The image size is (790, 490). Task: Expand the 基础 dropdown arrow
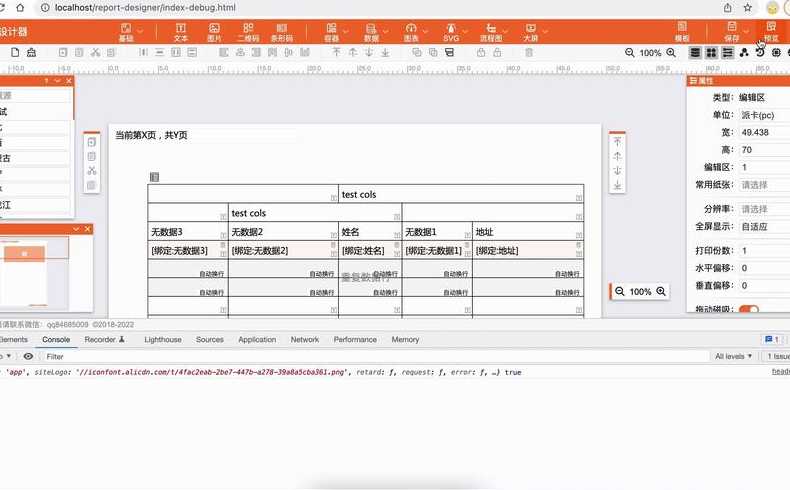(140, 31)
